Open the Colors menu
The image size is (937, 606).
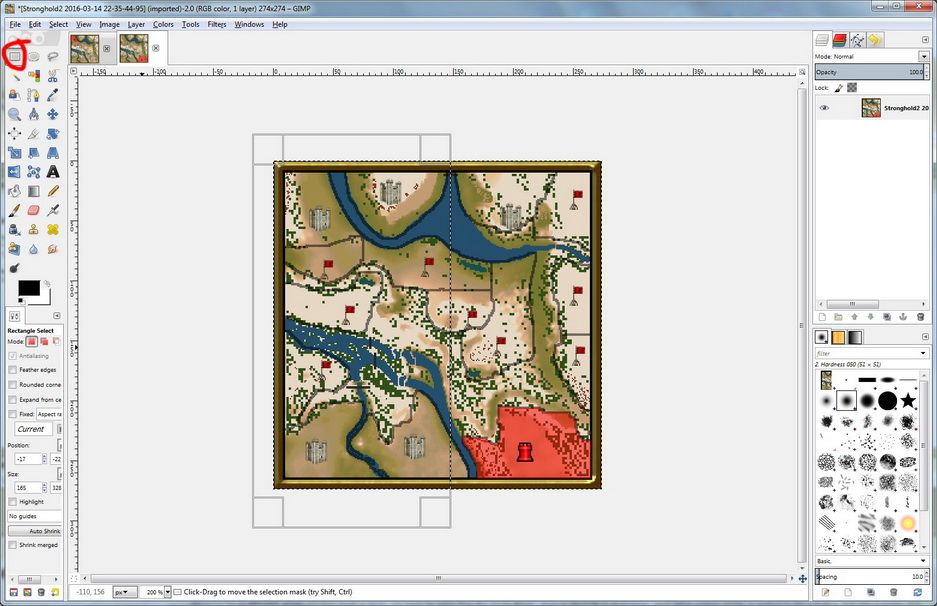pos(163,24)
